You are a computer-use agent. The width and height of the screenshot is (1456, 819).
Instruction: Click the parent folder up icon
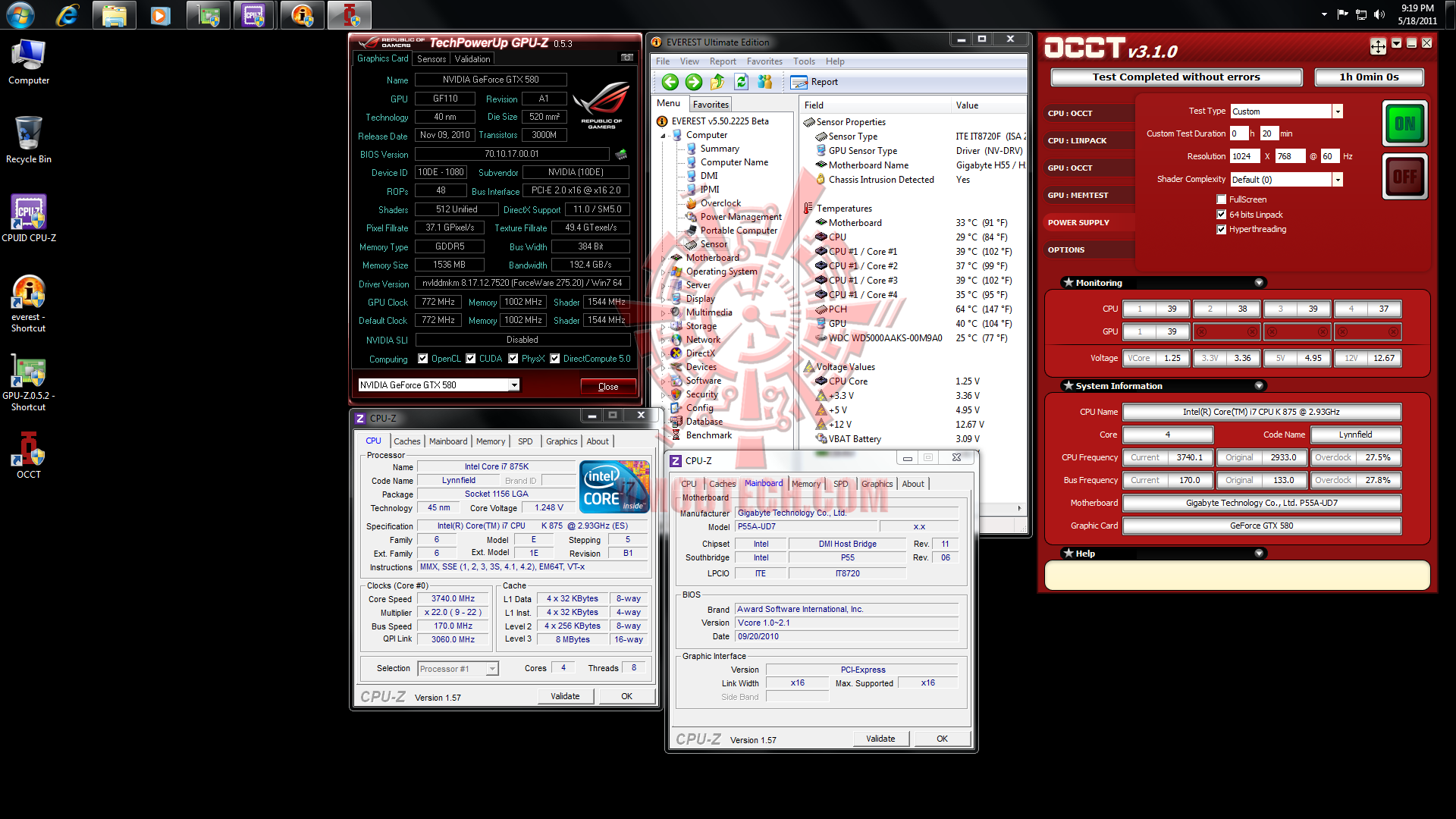click(x=717, y=82)
